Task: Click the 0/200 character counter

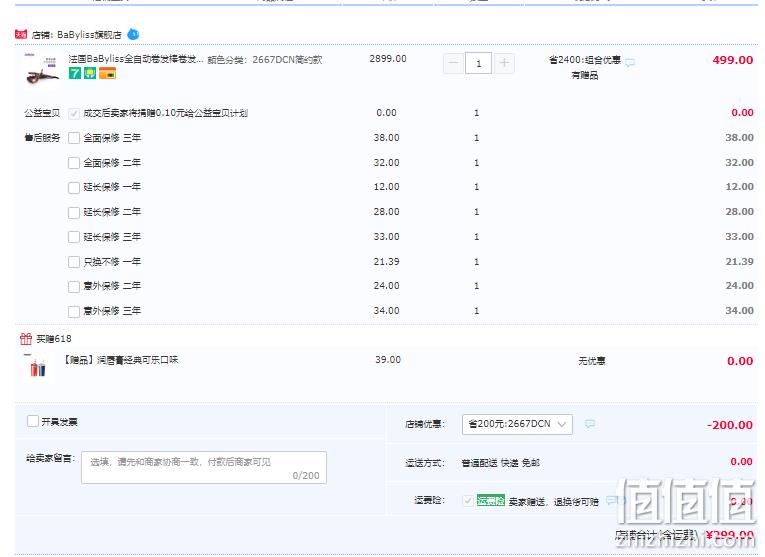Action: (x=306, y=476)
